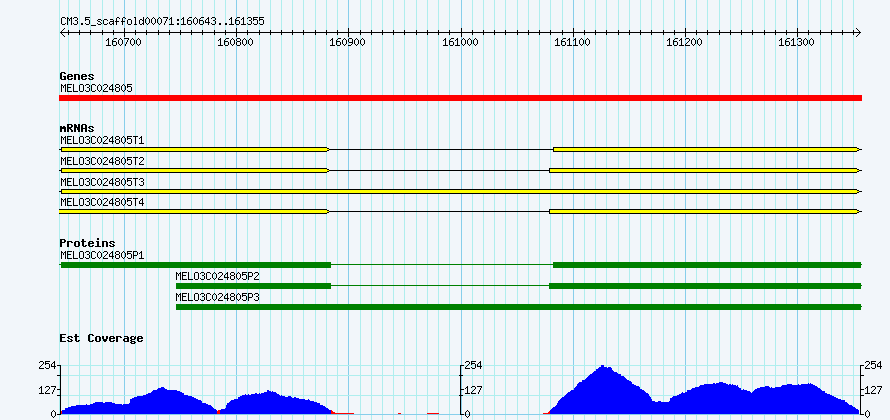This screenshot has height=420, width=890.
Task: Click the 254 label on the left coverage axis
Action: [46, 366]
